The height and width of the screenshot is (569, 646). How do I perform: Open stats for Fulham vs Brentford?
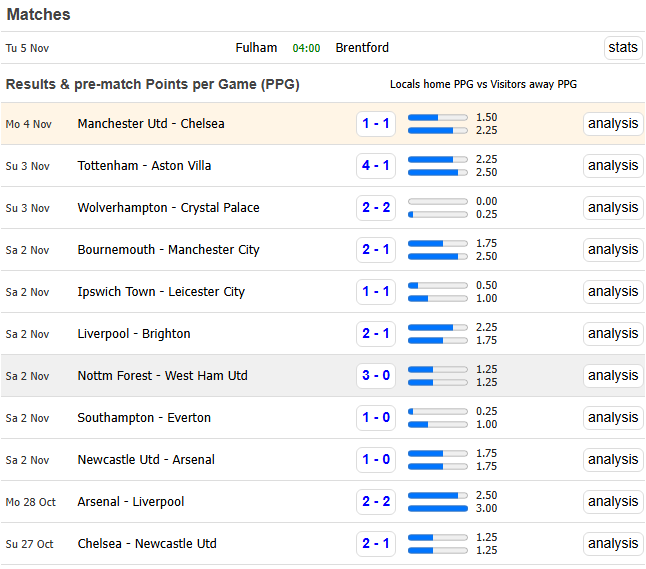[x=623, y=48]
